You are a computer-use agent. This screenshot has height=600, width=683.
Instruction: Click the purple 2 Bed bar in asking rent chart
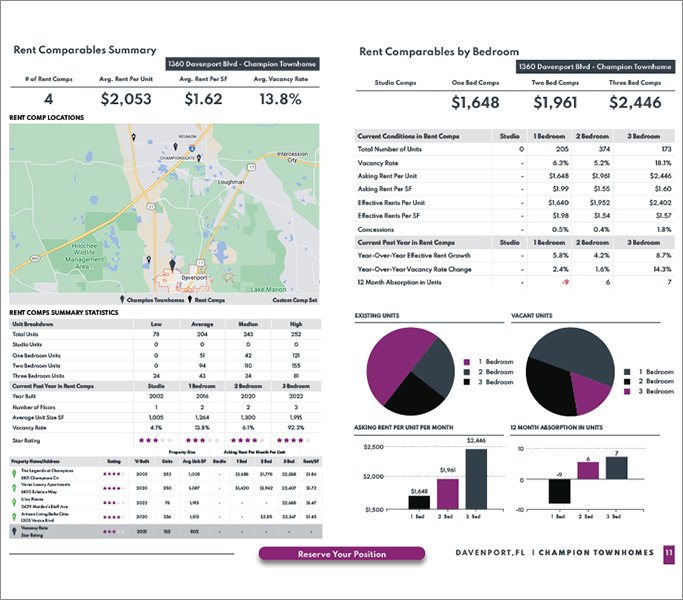tap(447, 493)
